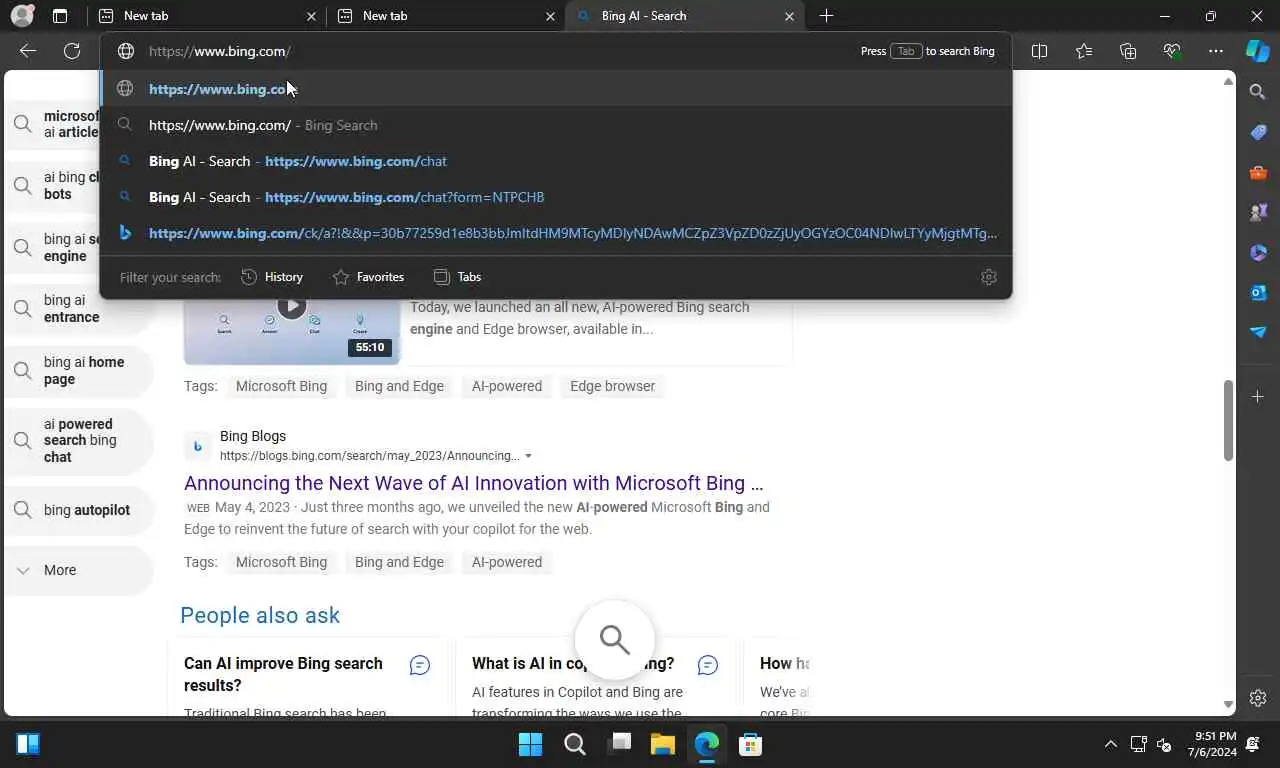The width and height of the screenshot is (1280, 768).
Task: Open sidebar Tools briefcase icon
Action: pos(1258,172)
